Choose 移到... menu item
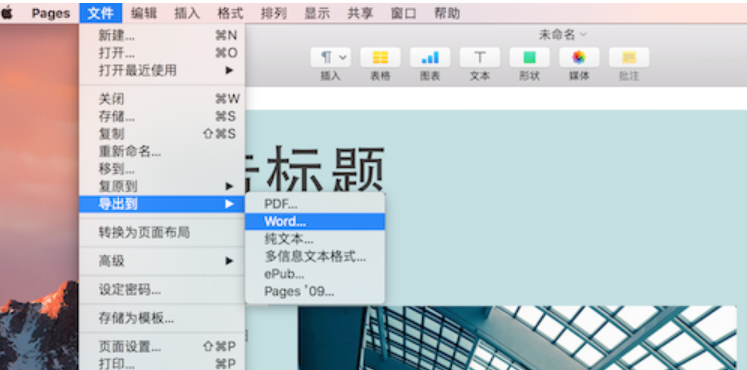Screen dimensions: 747x370 point(162,169)
